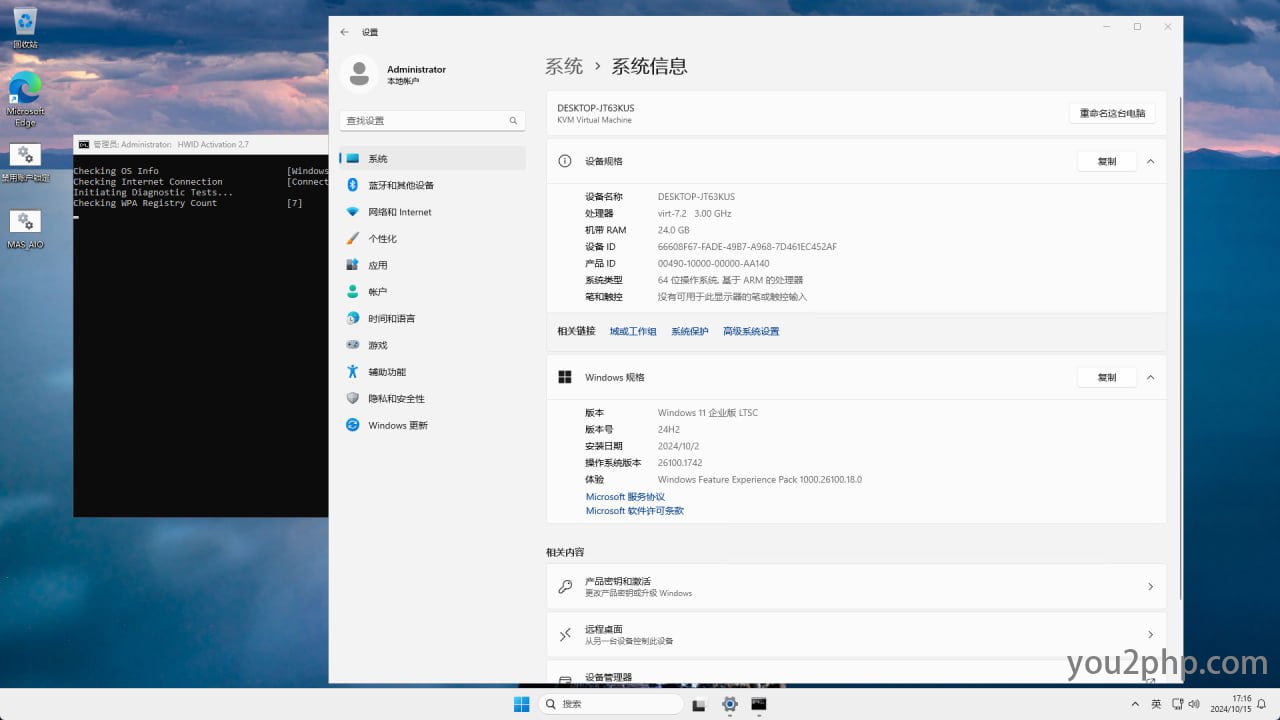This screenshot has height=720, width=1280.
Task: Click the HWID Activation 2.7 window title
Action: [x=172, y=144]
